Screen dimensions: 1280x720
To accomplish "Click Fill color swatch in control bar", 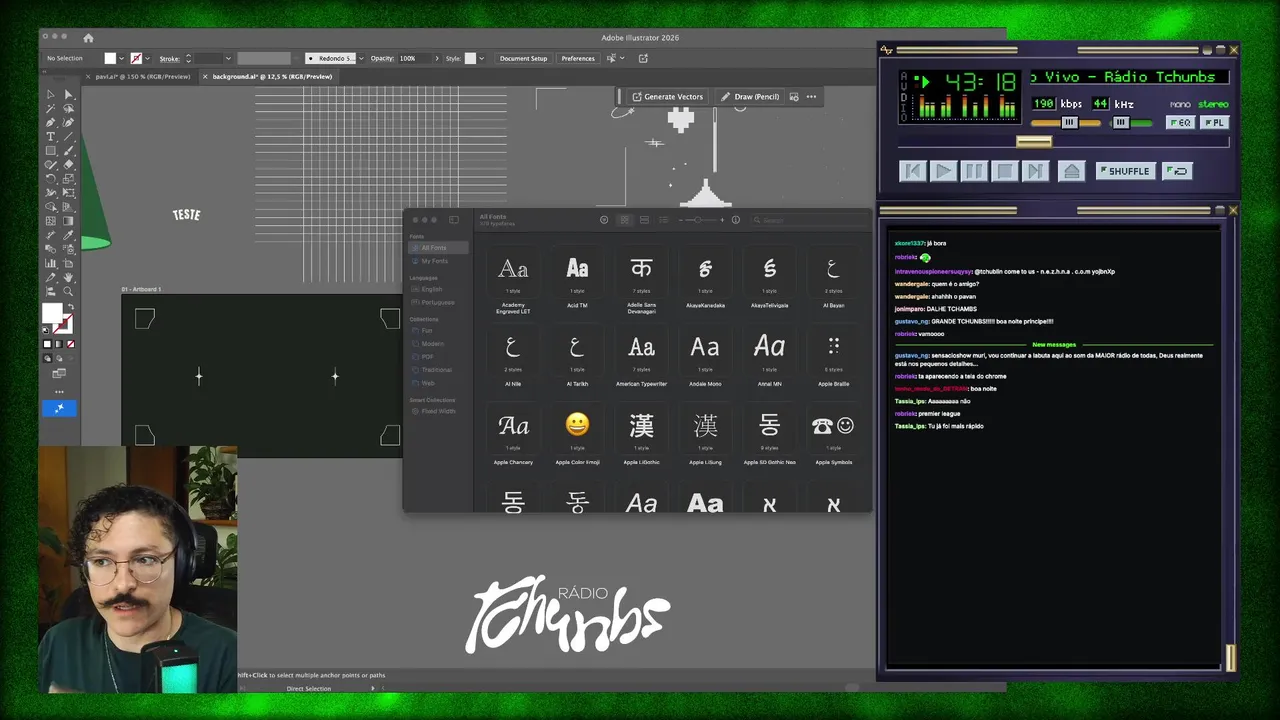I will point(110,58).
